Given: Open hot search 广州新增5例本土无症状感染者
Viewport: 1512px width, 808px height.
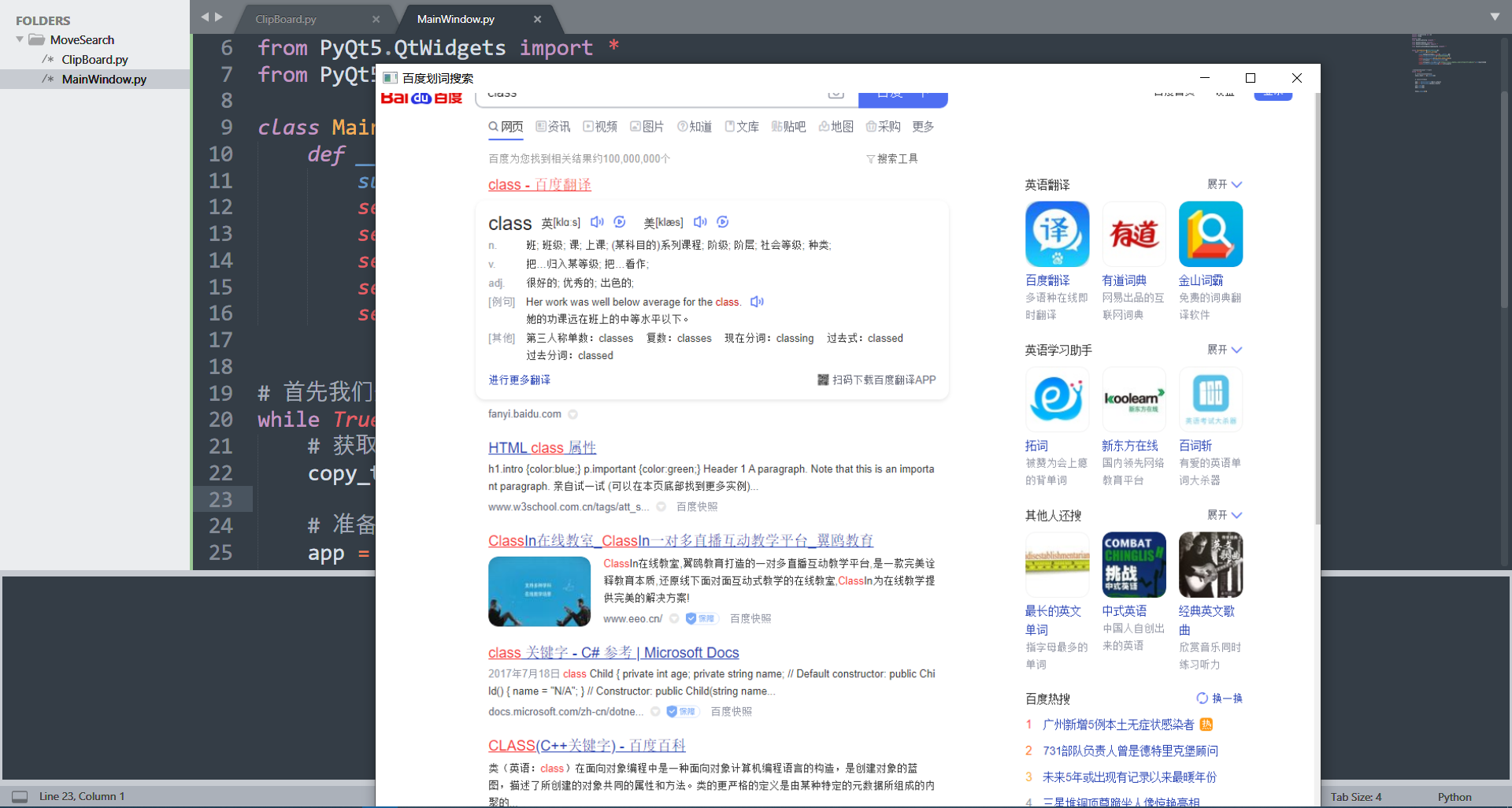Looking at the screenshot, I should pyautogui.click(x=1118, y=725).
